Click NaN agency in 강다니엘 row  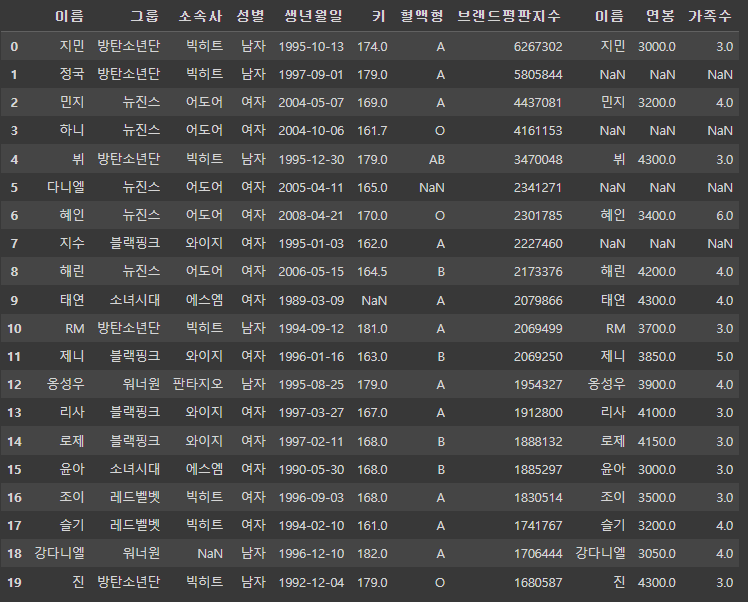click(210, 554)
